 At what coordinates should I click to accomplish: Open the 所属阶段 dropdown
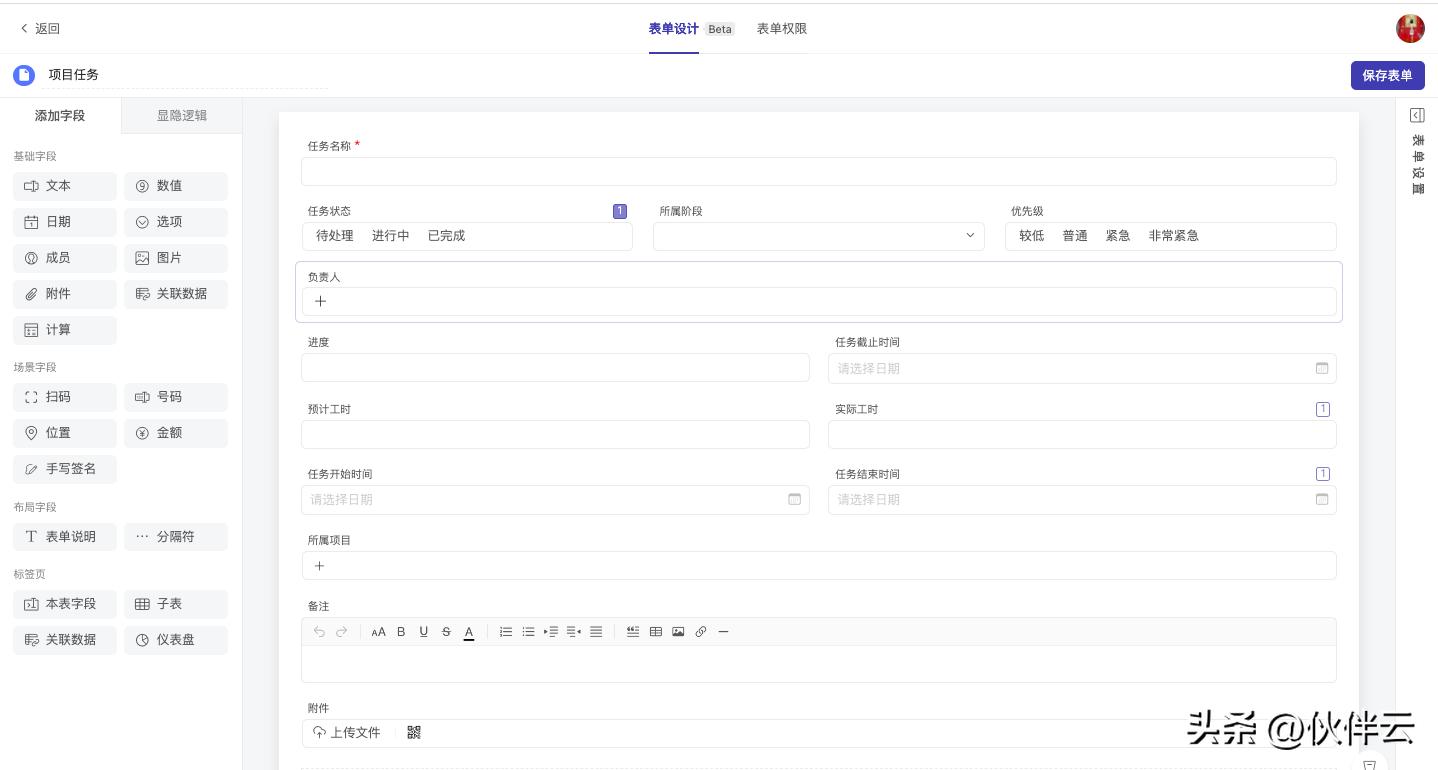pos(969,236)
